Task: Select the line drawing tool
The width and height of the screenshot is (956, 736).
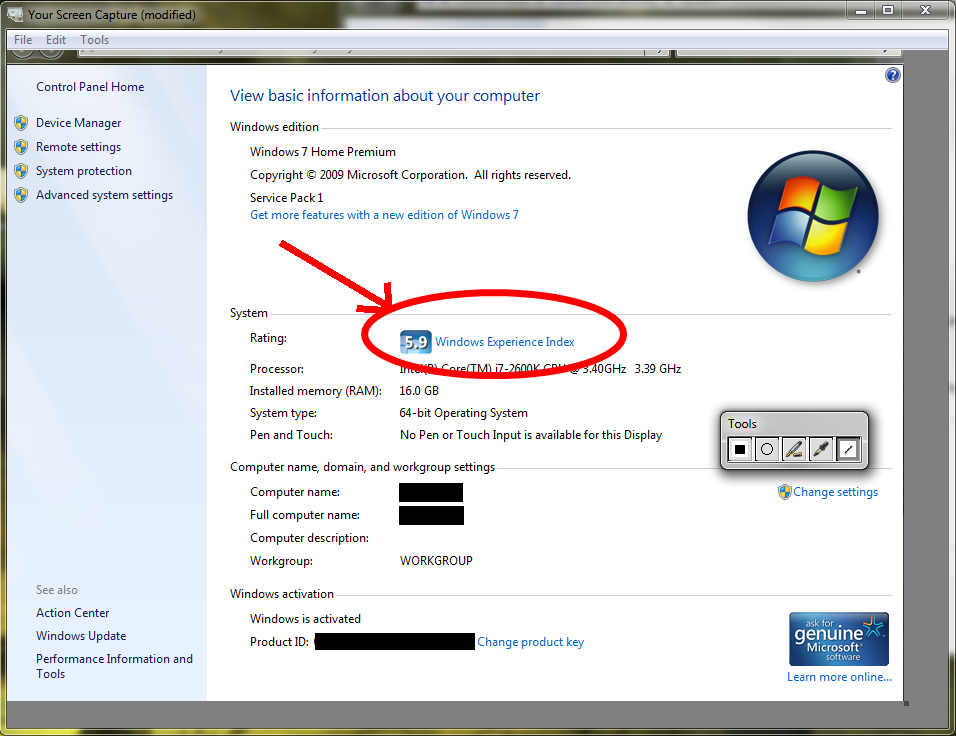Action: point(848,449)
